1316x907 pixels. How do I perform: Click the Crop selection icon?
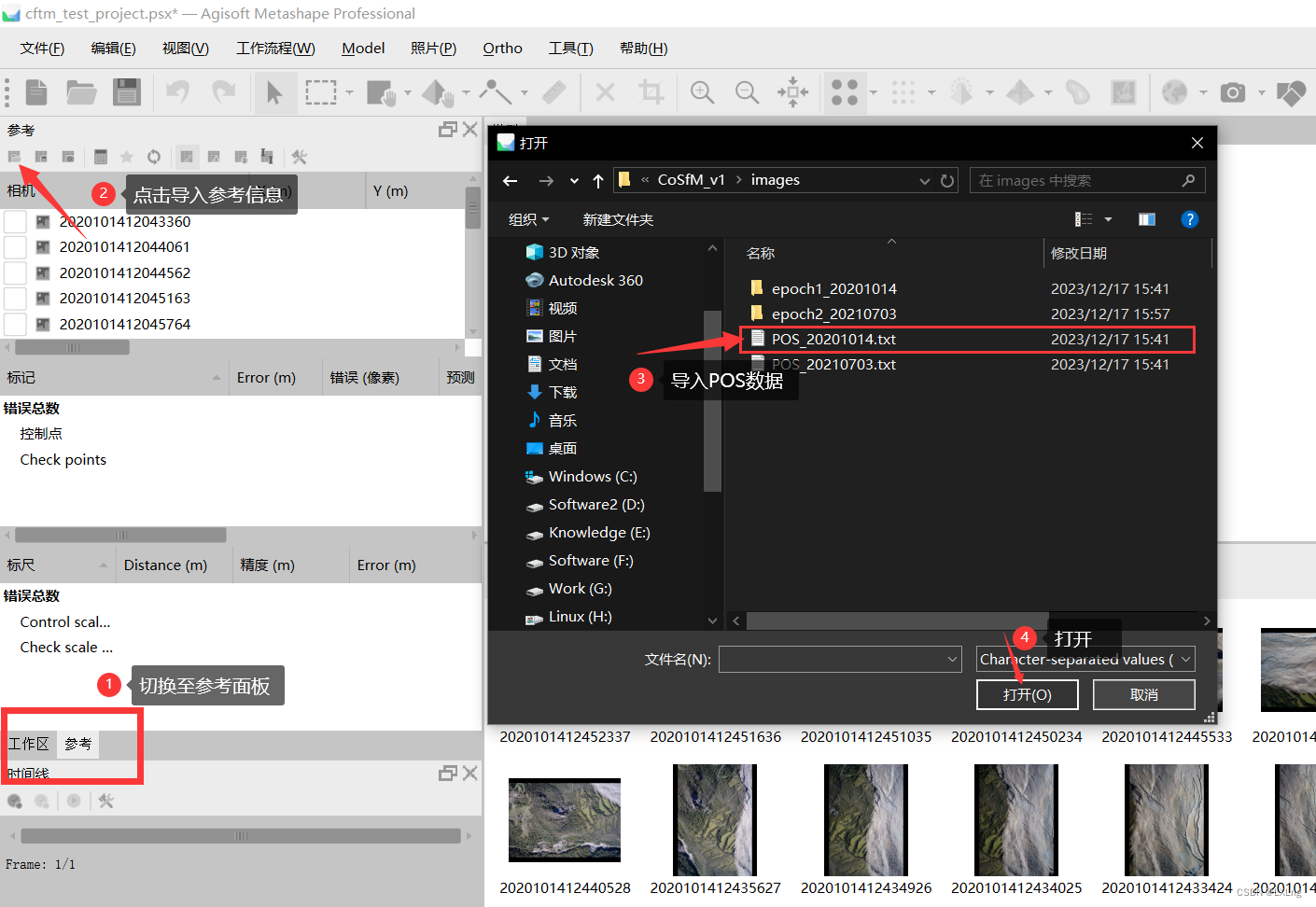point(651,91)
